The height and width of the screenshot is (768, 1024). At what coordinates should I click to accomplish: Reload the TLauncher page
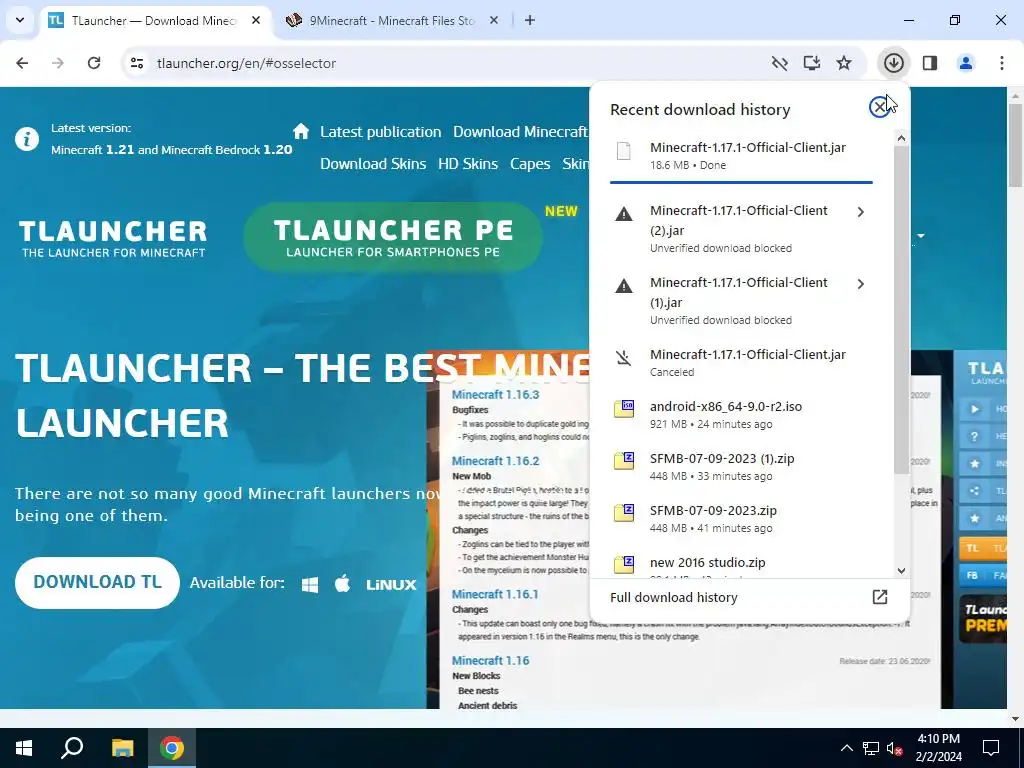[94, 63]
